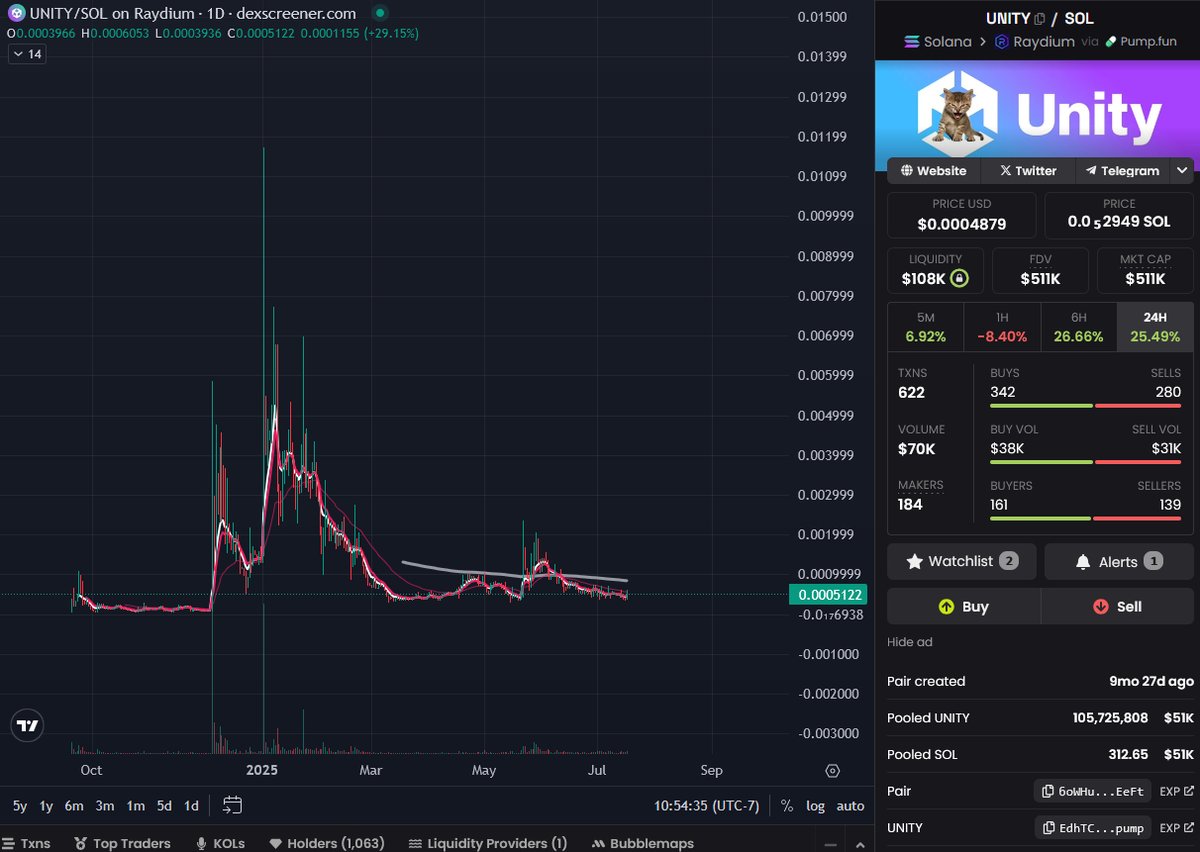
Task: Toggle log scale on price axis
Action: (x=816, y=806)
